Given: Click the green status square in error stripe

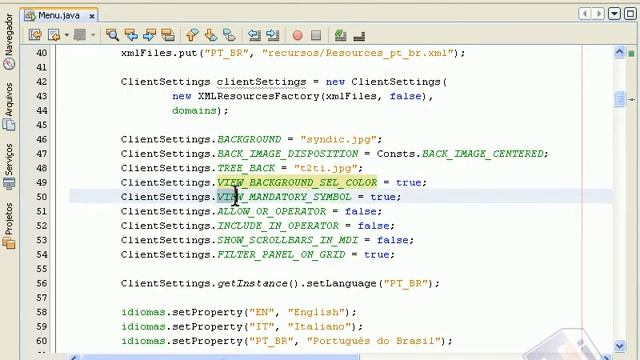Looking at the screenshot, I should click(x=631, y=53).
